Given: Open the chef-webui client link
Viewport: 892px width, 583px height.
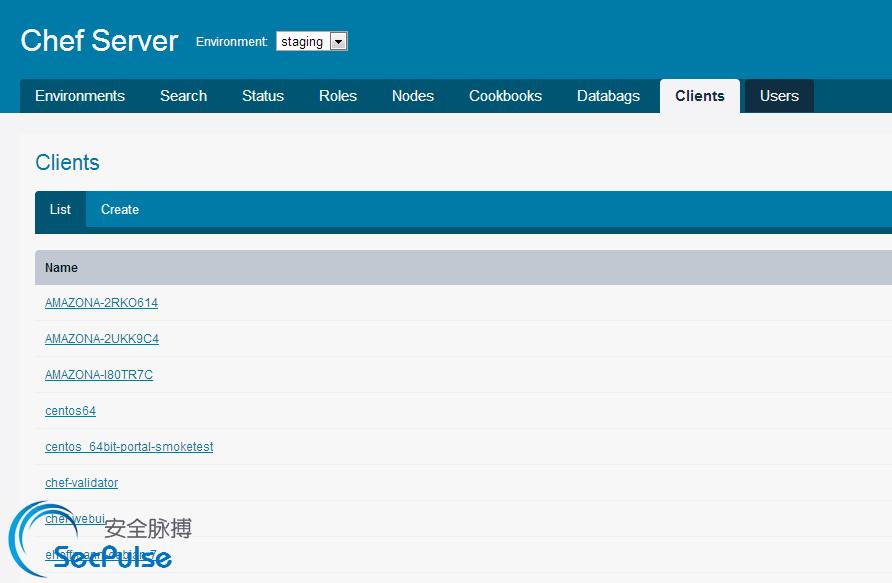Looking at the screenshot, I should point(75,518).
